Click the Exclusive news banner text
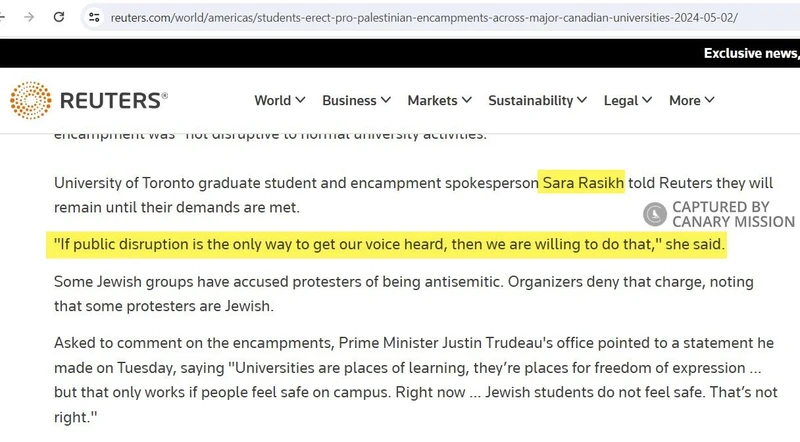Image resolution: width=800 pixels, height=442 pixels. (752, 53)
